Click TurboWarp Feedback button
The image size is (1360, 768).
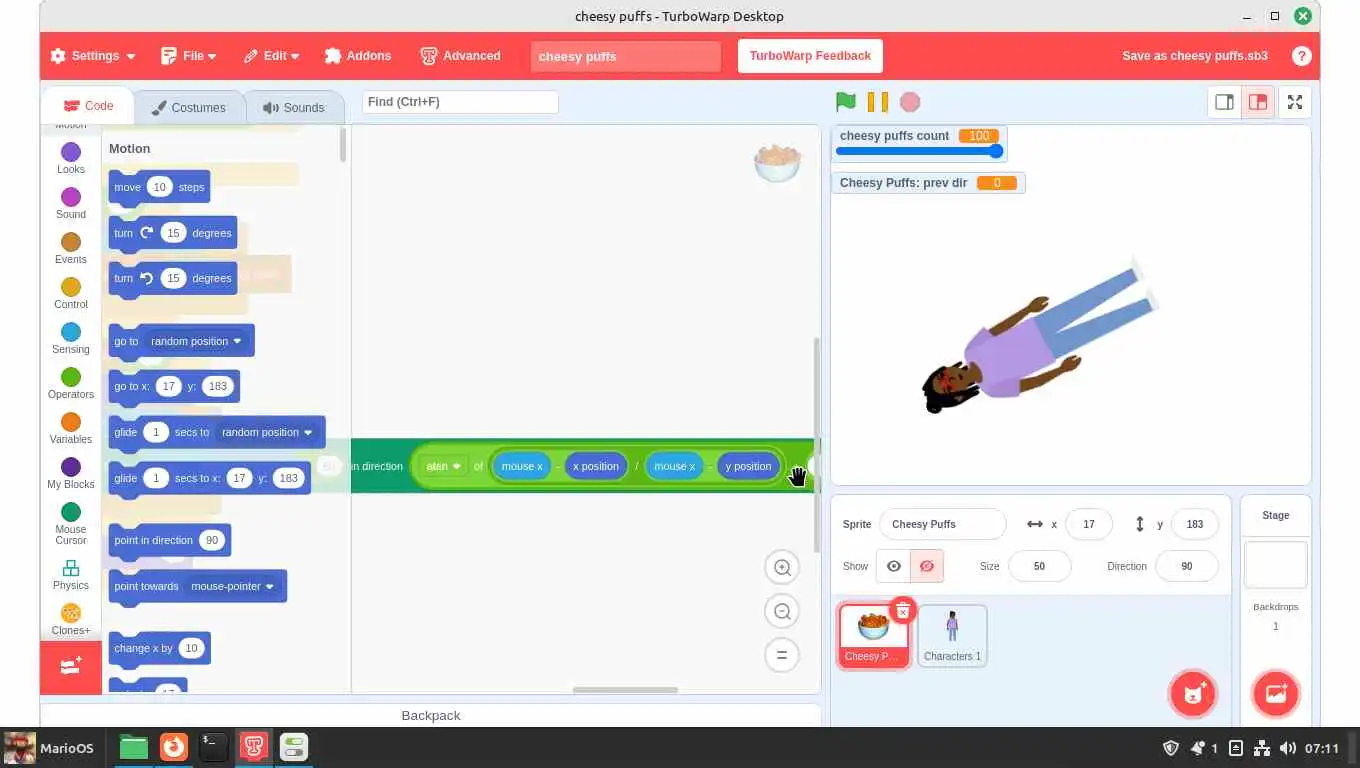point(810,56)
